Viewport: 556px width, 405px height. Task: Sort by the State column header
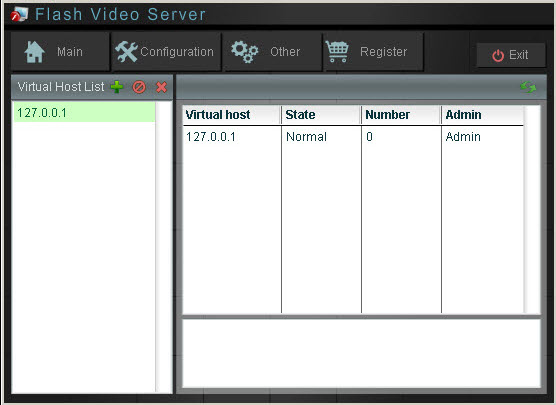coord(321,115)
